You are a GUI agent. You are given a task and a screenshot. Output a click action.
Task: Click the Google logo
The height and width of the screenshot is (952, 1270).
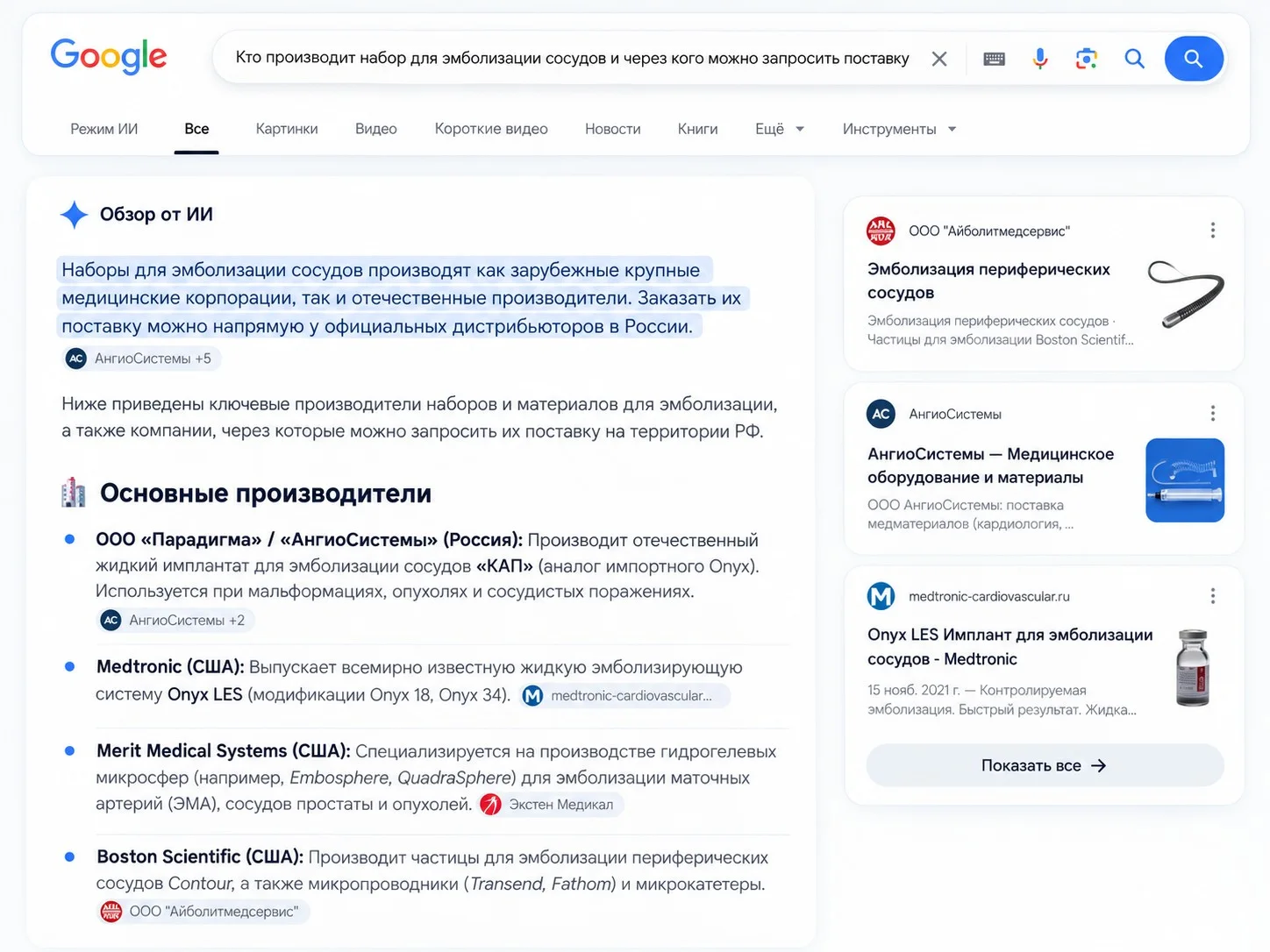pos(109,57)
